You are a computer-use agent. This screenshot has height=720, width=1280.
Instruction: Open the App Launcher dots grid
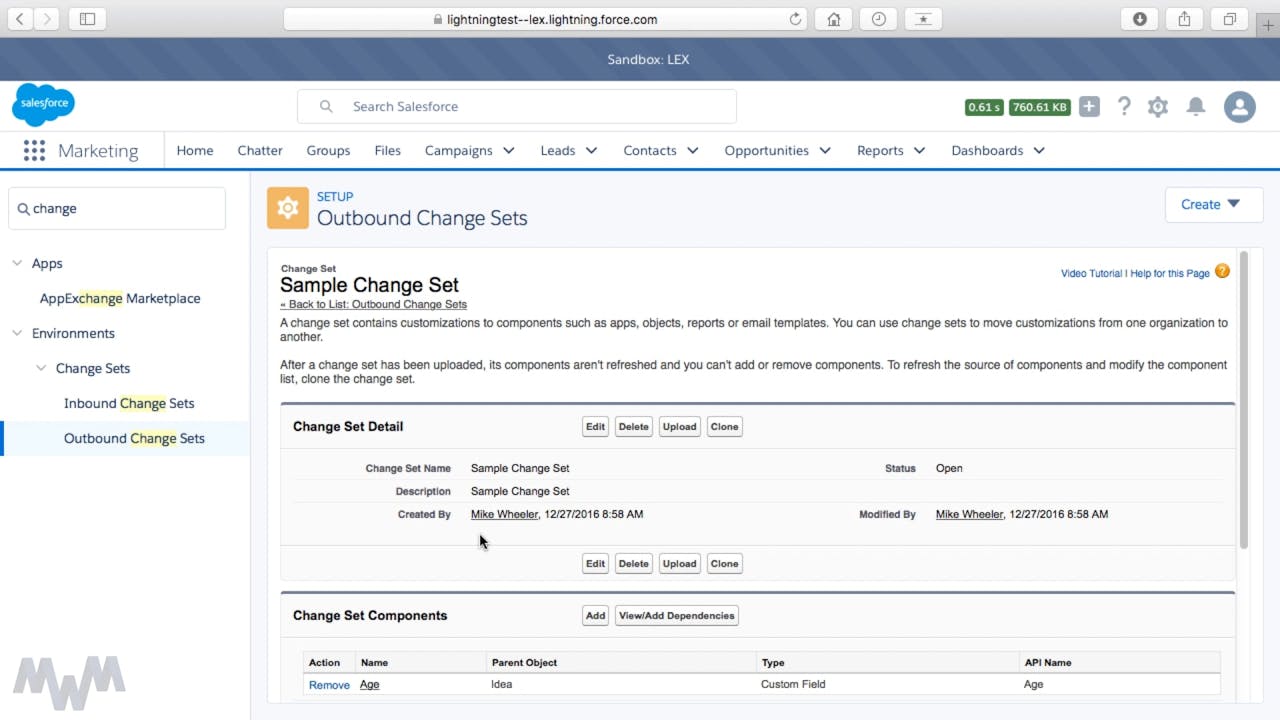coord(34,150)
